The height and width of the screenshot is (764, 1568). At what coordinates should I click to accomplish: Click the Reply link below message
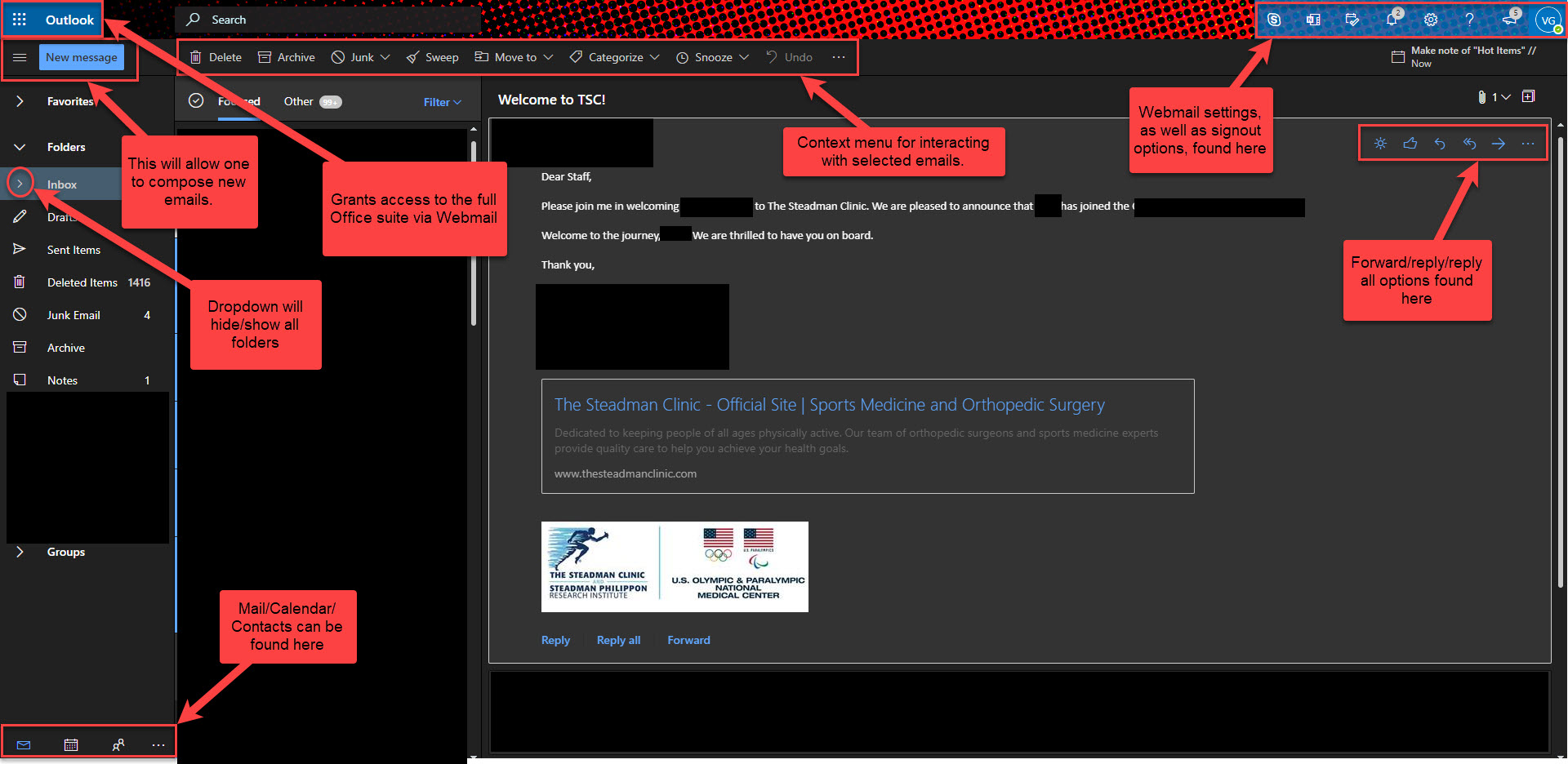(555, 640)
